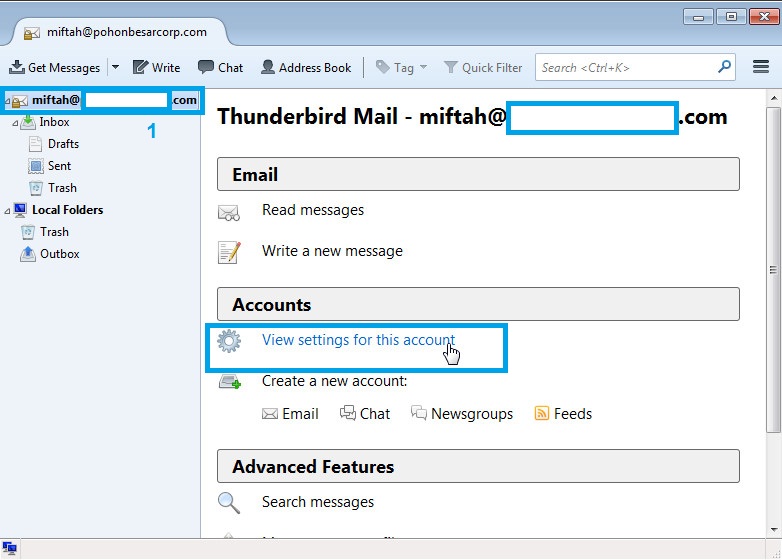The width and height of the screenshot is (782, 560).
Task: Open the Outbox folder
Action: pyautogui.click(x=60, y=254)
